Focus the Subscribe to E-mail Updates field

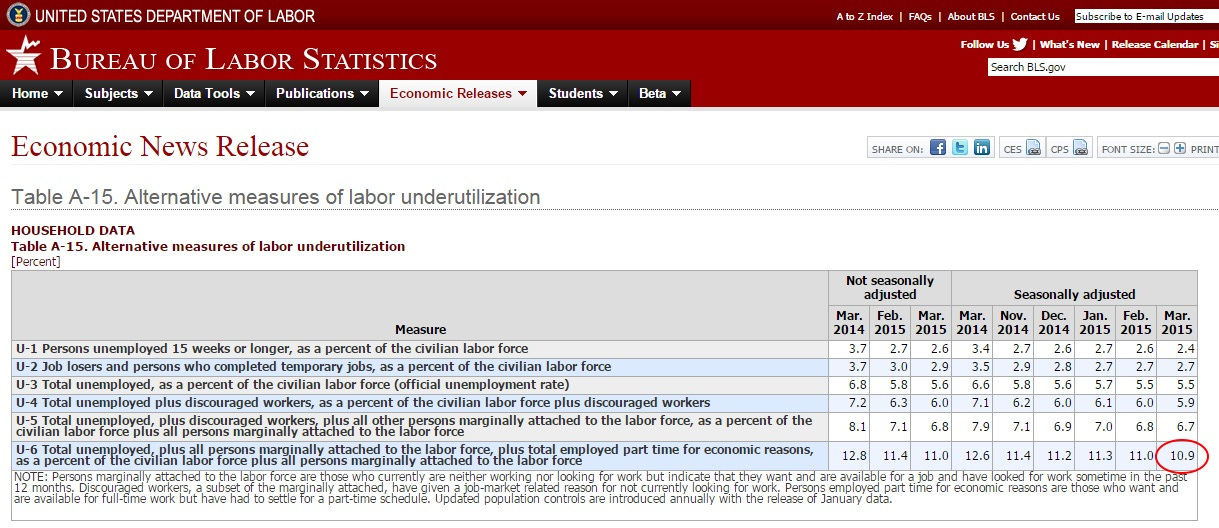[x=1146, y=16]
